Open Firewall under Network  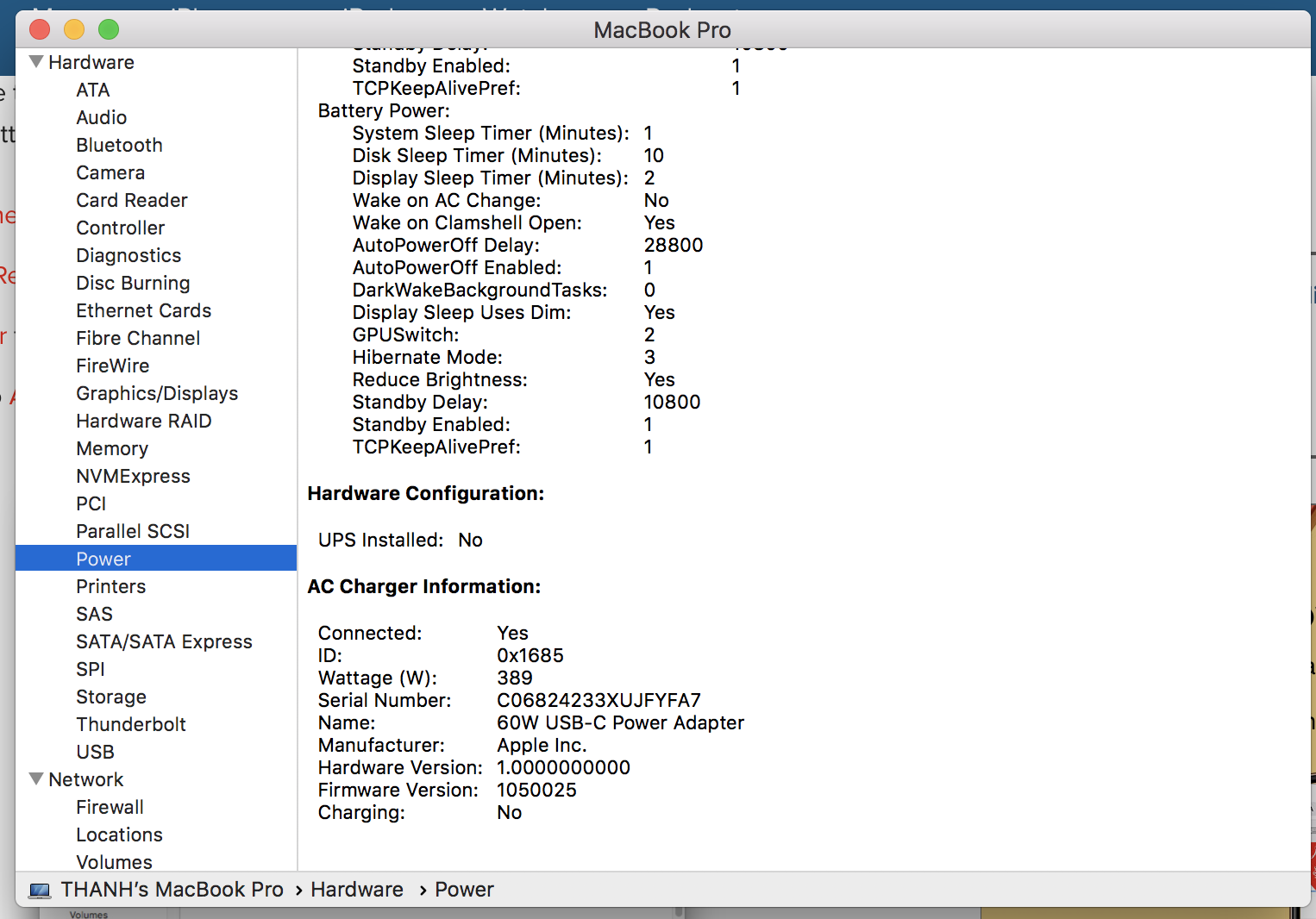point(110,807)
